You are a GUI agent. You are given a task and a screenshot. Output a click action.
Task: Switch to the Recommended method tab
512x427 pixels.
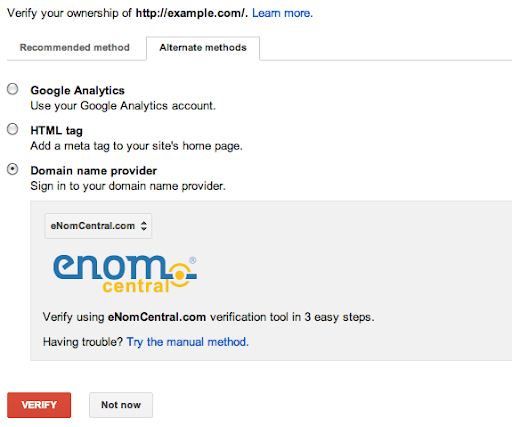(75, 48)
